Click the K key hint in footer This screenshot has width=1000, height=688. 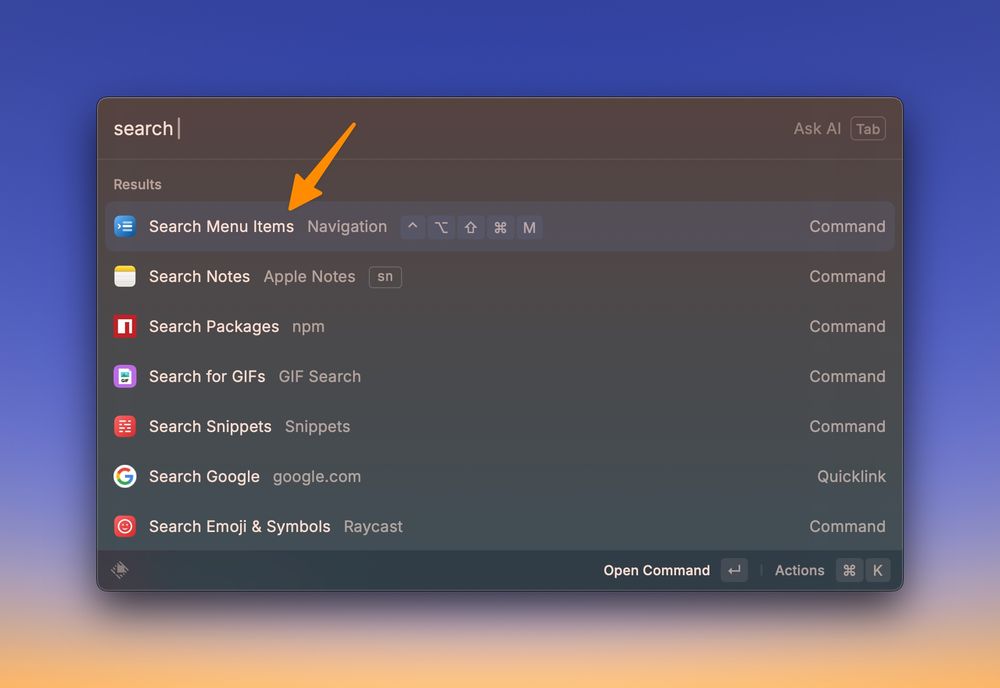click(878, 570)
